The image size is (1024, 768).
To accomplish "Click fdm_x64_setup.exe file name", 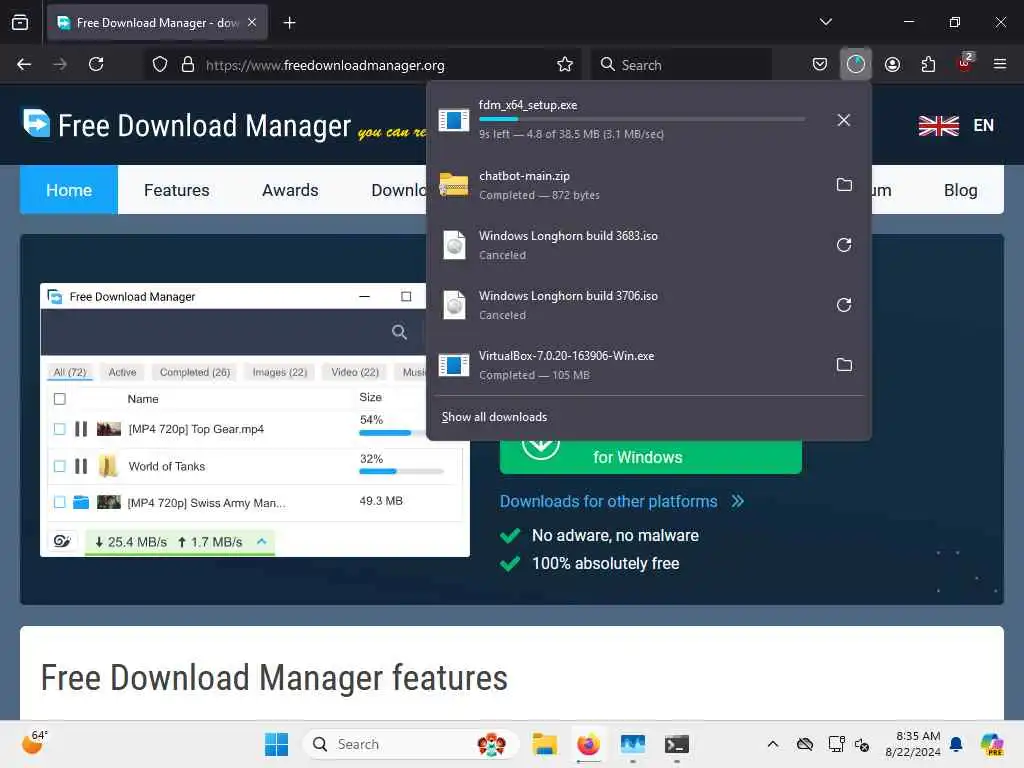I will coord(528,105).
